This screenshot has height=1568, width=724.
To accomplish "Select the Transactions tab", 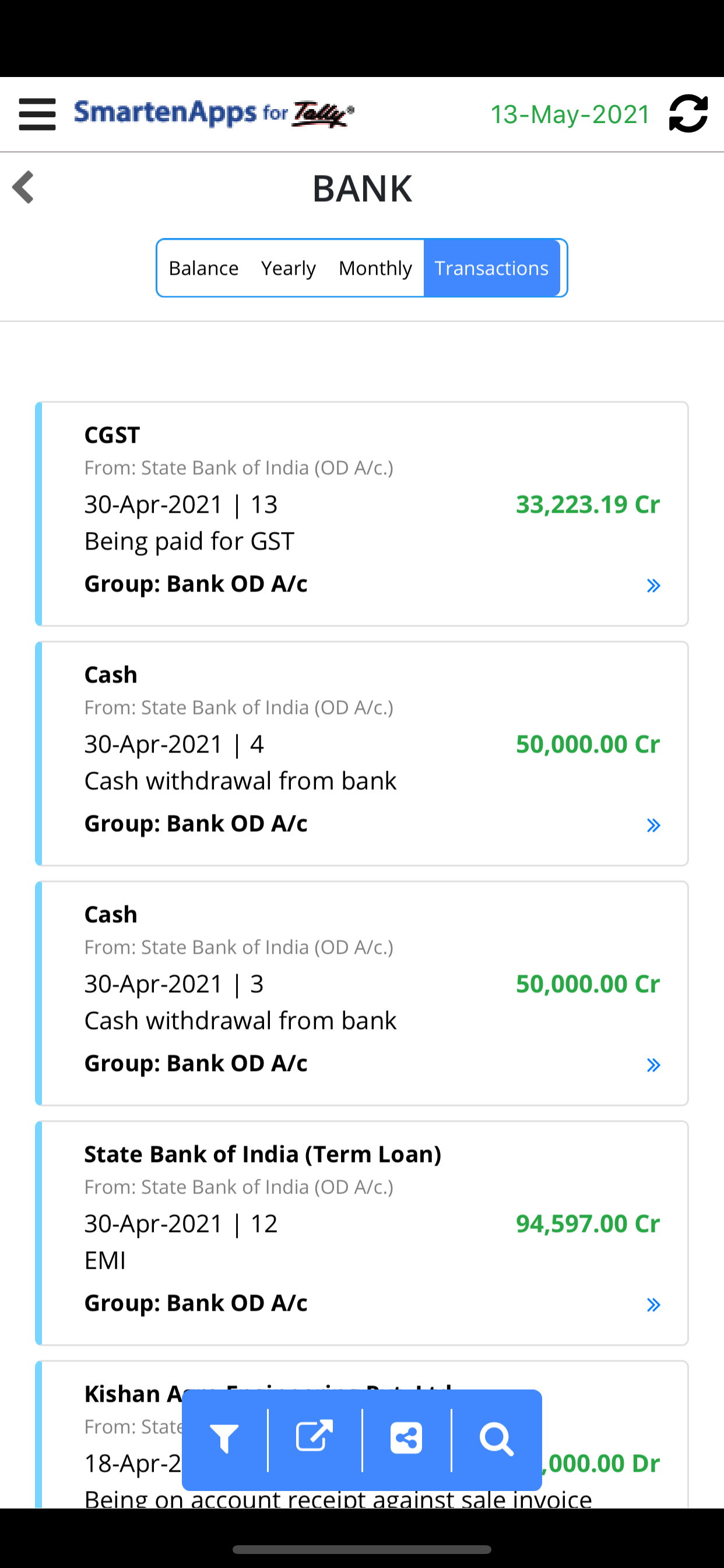I will (x=491, y=268).
